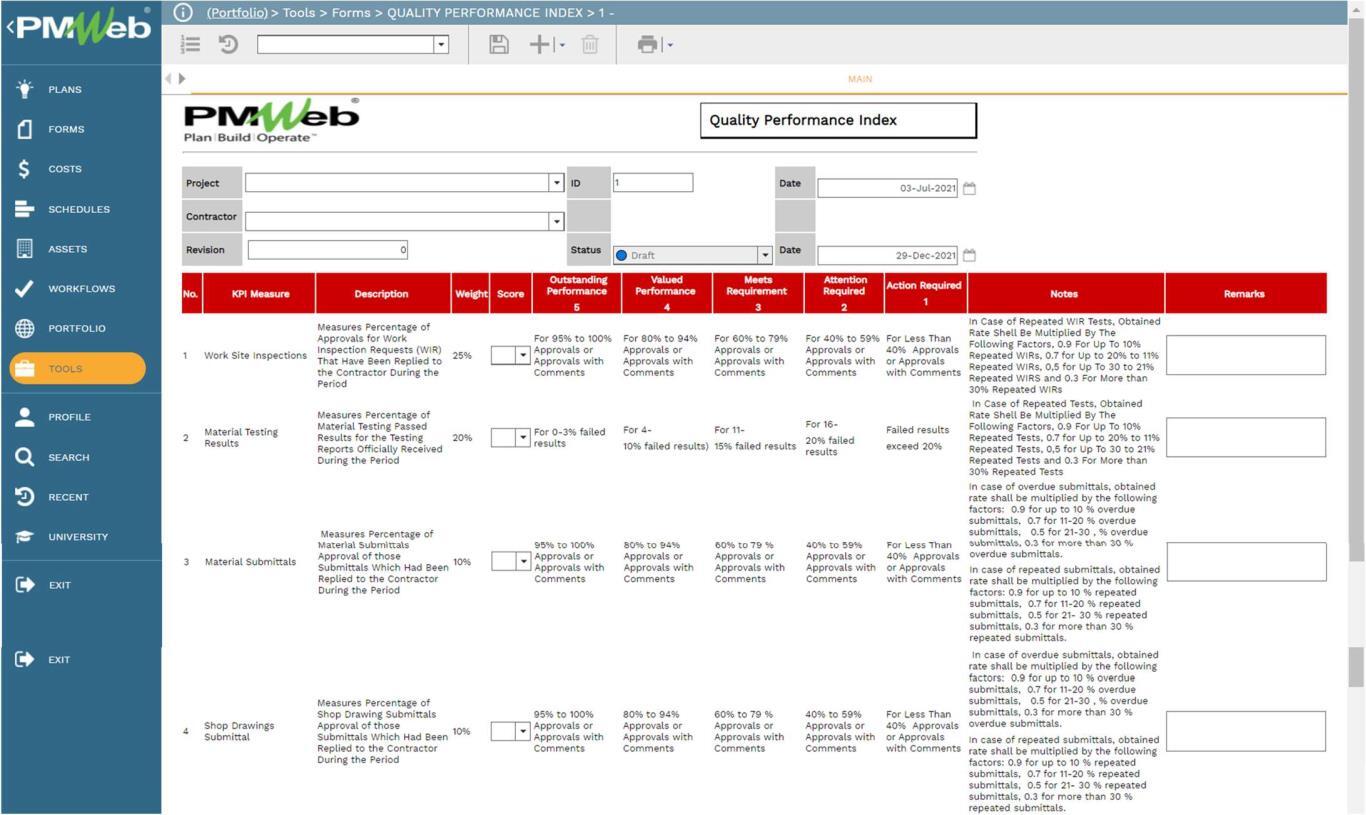The image size is (1366, 815).
Task: Open the Status Draft dropdown
Action: (x=765, y=255)
